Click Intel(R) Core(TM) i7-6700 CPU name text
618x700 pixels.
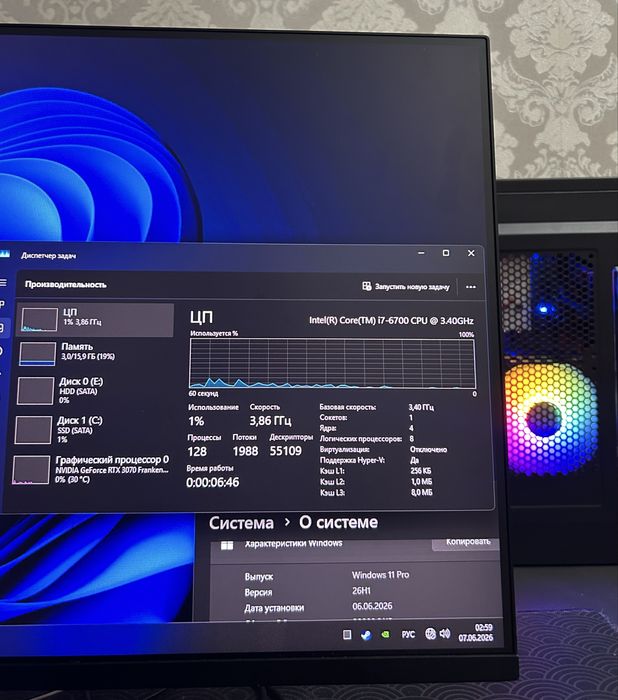(391, 321)
